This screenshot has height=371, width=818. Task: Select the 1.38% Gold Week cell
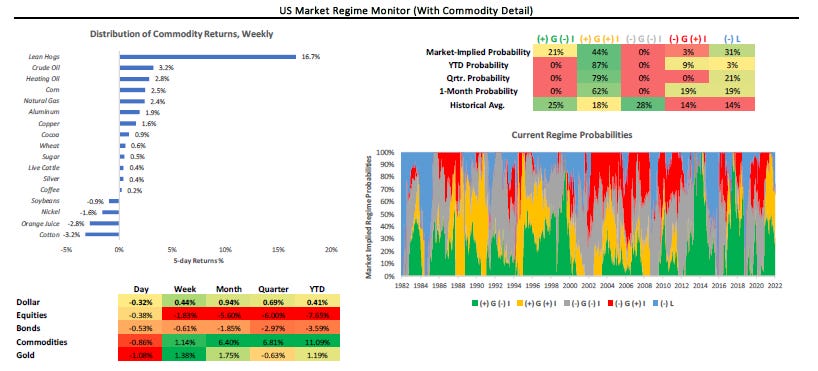coord(185,355)
